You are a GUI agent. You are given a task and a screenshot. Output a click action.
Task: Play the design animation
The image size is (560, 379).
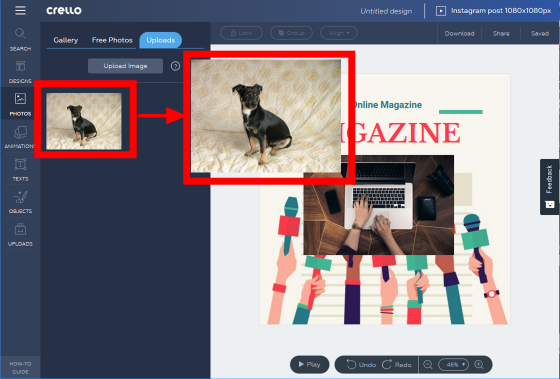click(310, 364)
